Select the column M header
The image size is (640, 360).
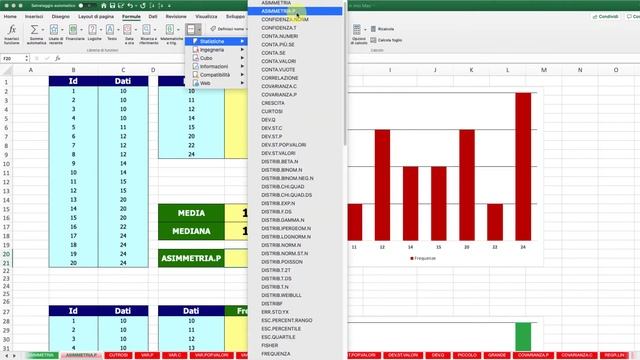544,70
